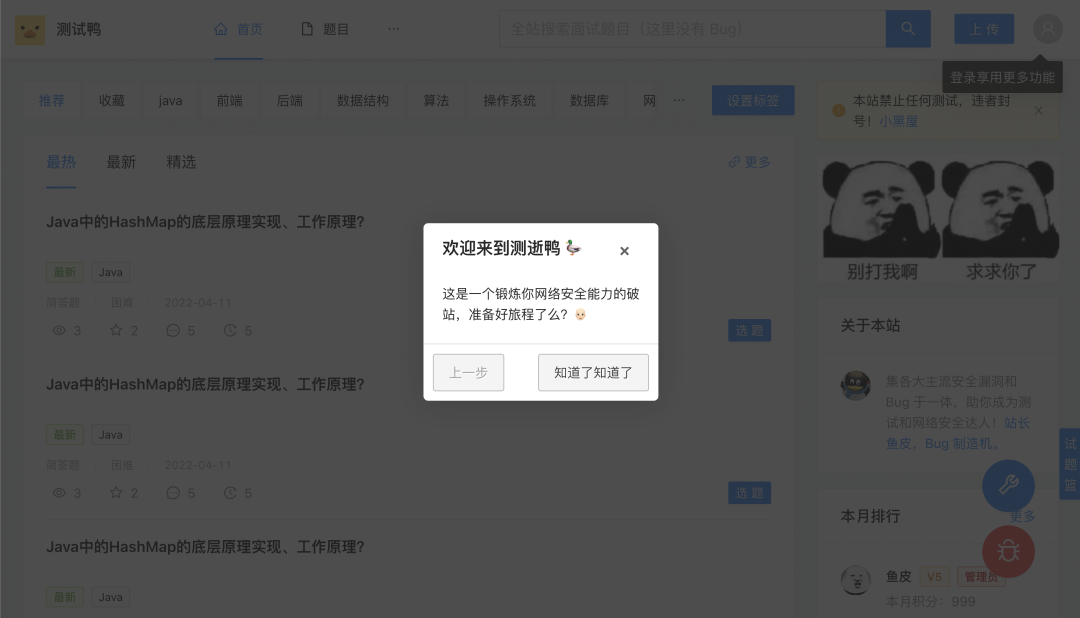Click the 设置标签 button
Viewport: 1080px width, 618px height.
tap(752, 100)
